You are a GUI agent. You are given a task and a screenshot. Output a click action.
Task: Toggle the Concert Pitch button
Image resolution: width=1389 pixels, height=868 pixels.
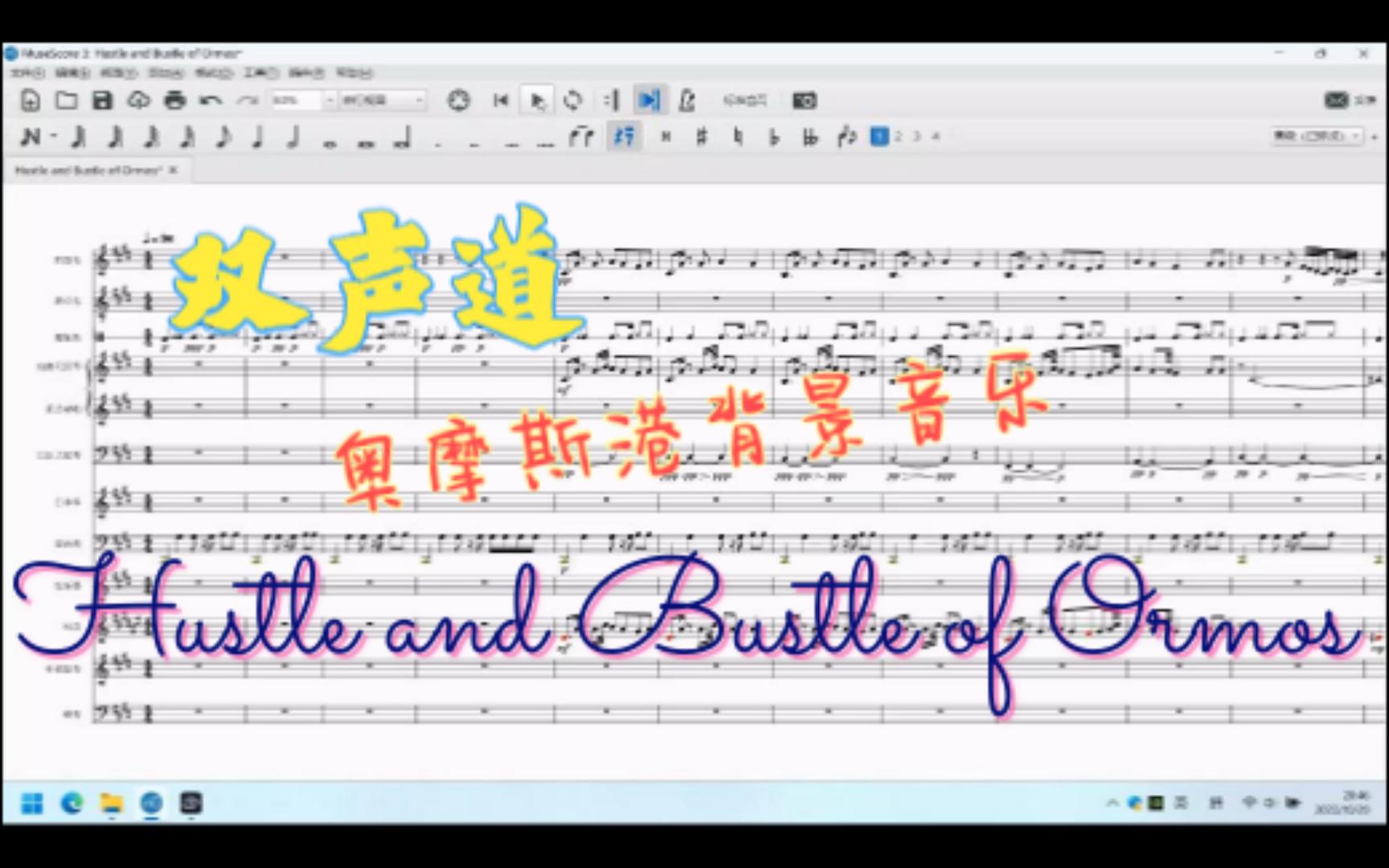click(745, 100)
